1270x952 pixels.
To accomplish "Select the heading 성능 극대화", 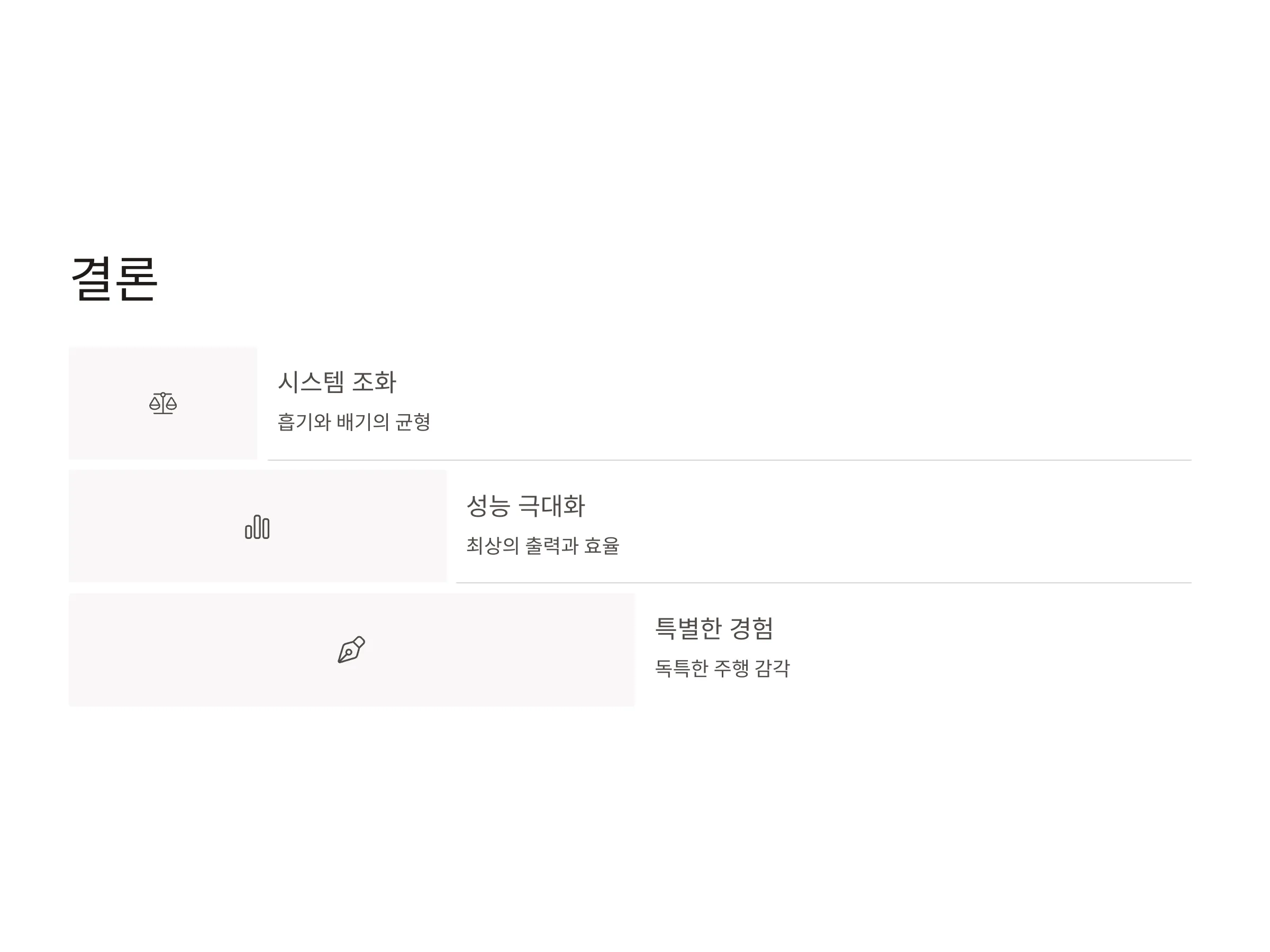I will coord(526,506).
